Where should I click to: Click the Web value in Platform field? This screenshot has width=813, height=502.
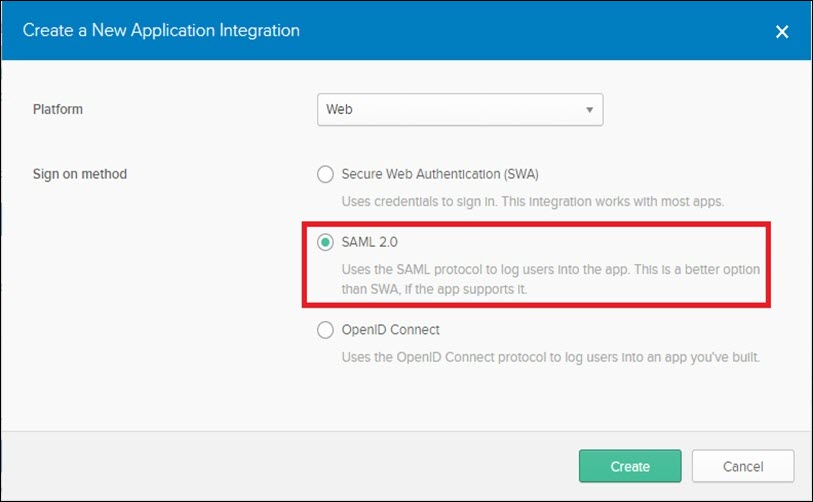click(x=339, y=109)
